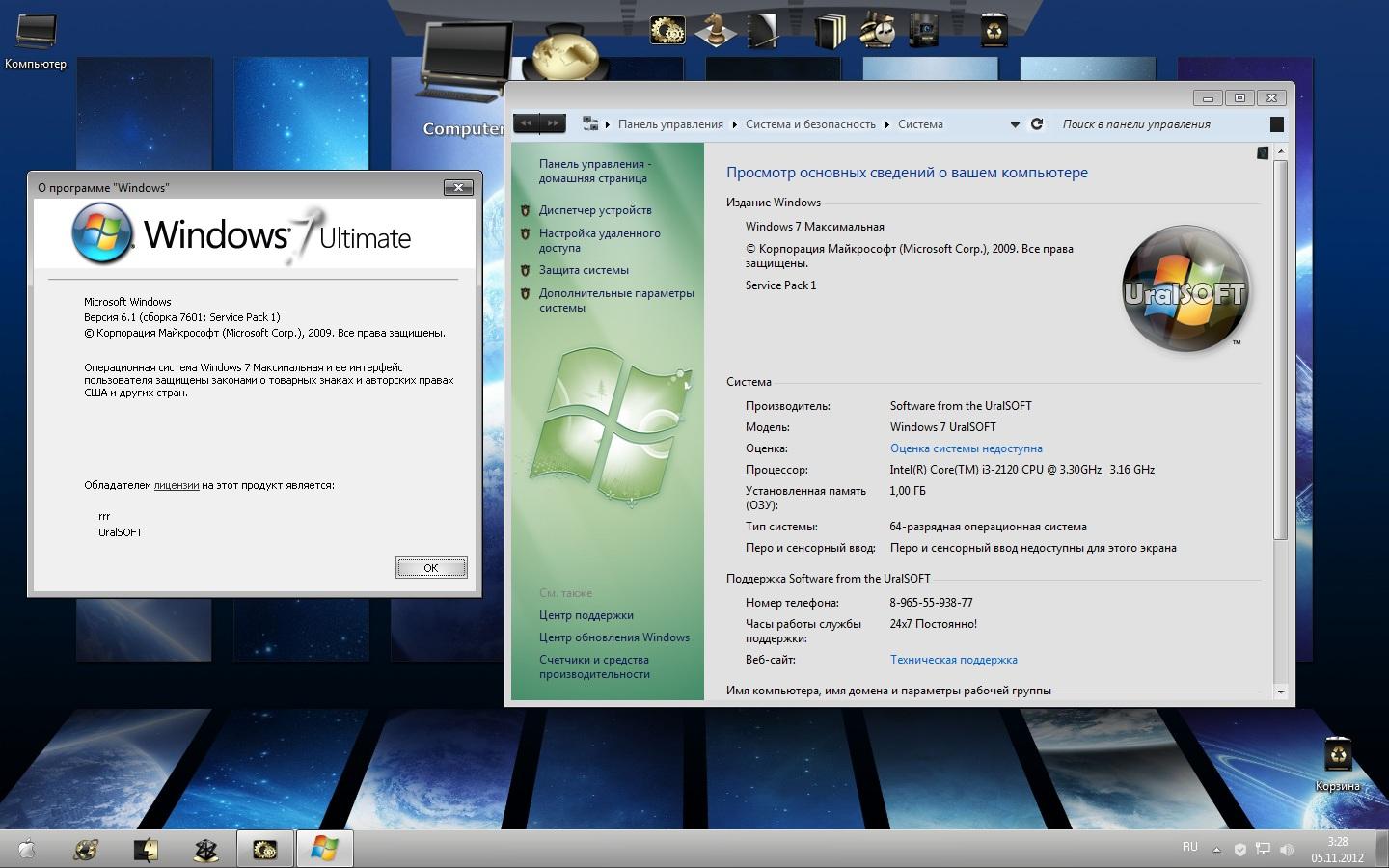Image resolution: width=1389 pixels, height=868 pixels.
Task: Open the golden globe dock icon
Action: (567, 51)
